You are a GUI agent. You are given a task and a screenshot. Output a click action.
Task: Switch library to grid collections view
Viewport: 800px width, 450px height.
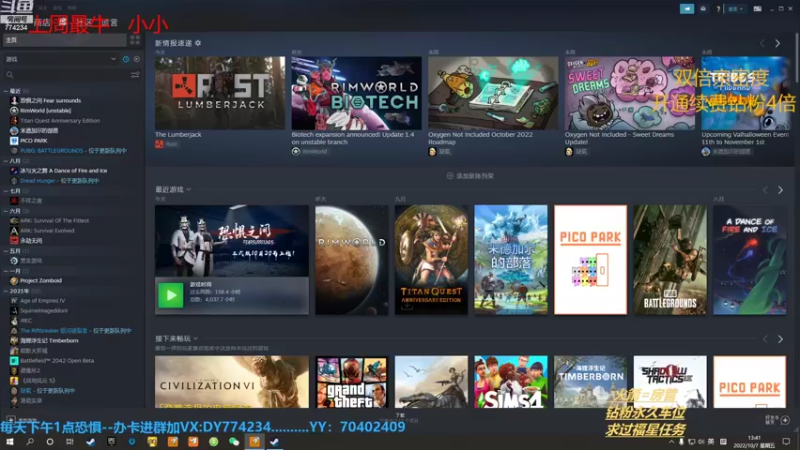click(x=135, y=40)
